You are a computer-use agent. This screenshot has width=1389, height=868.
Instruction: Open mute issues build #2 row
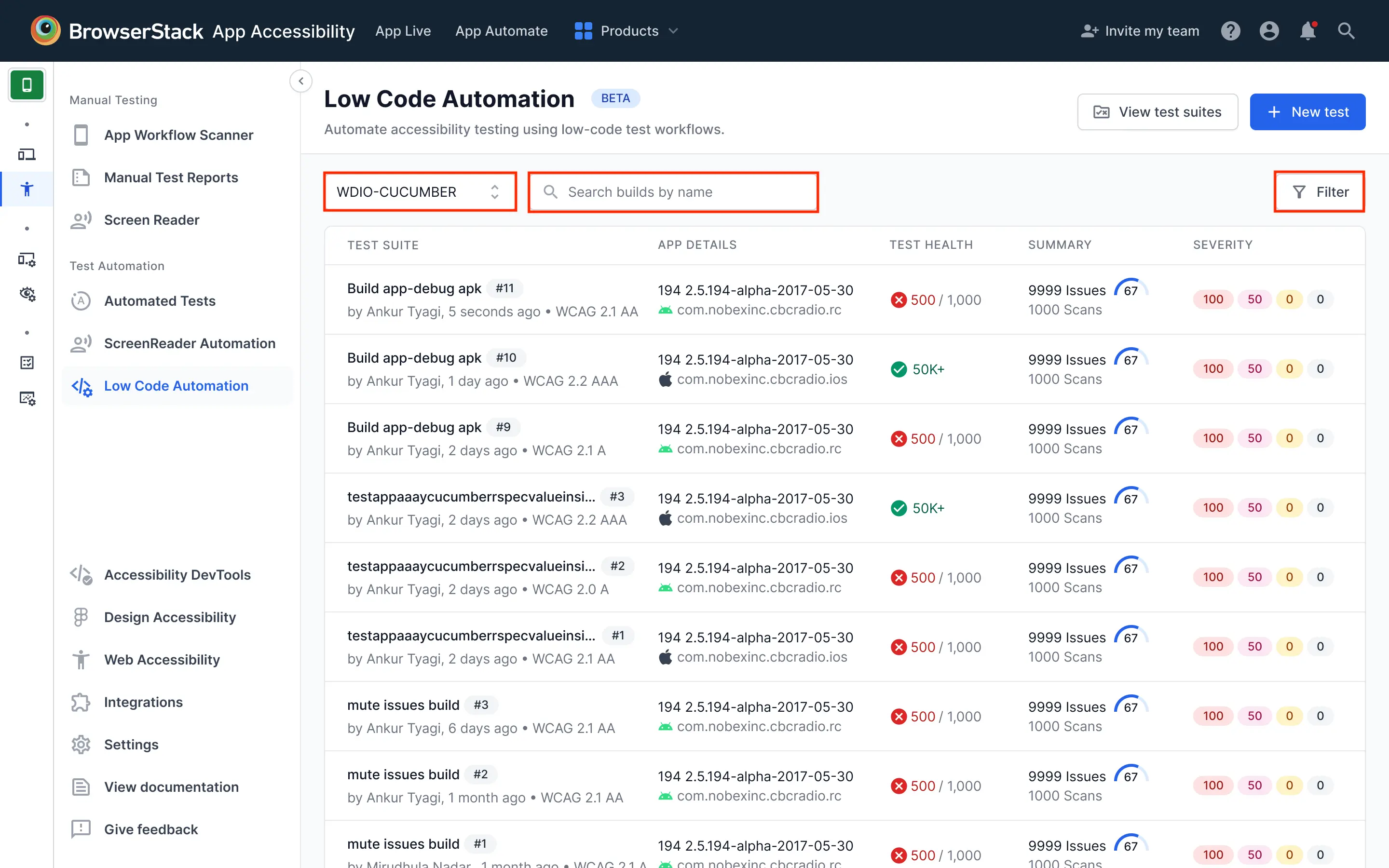[x=844, y=786]
